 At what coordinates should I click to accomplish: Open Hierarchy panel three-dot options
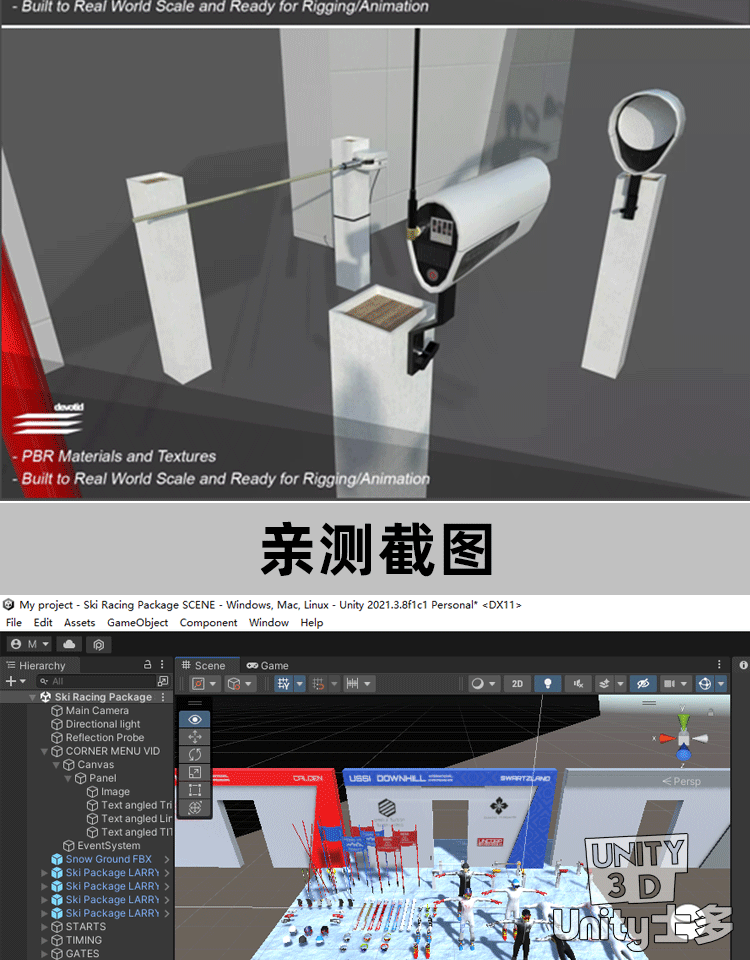[162, 664]
